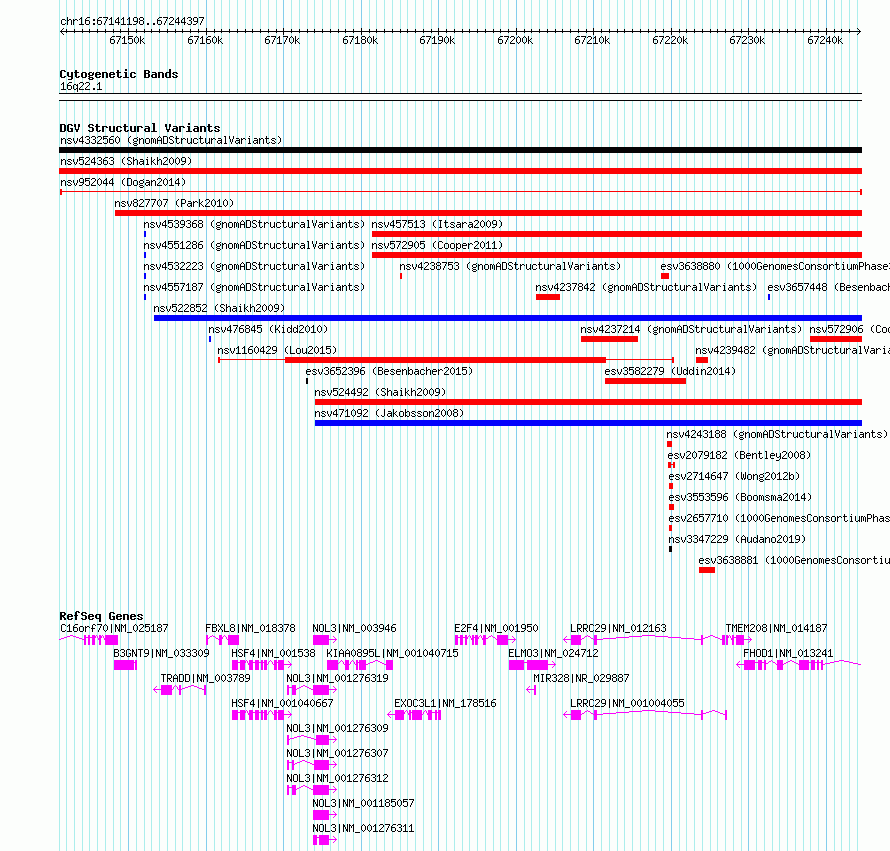Screen dimensions: 890x851
Task: Select the chr16:67141198..67244397 region label
Action: click(x=132, y=21)
